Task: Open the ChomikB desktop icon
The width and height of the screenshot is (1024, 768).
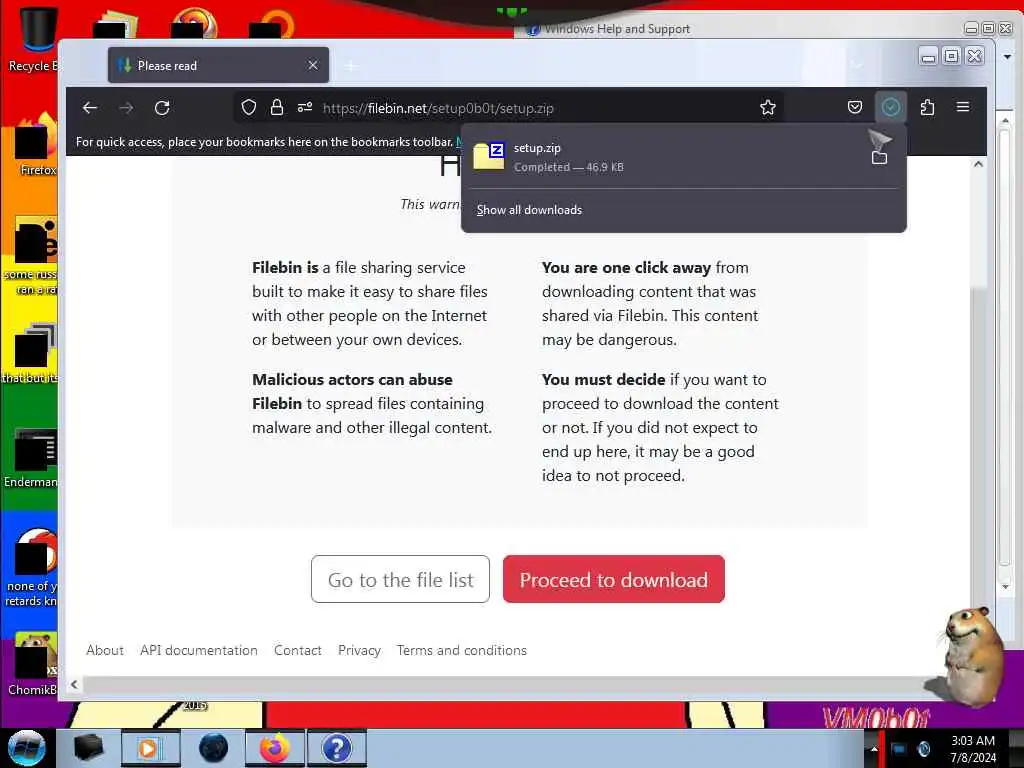Action: [33, 664]
